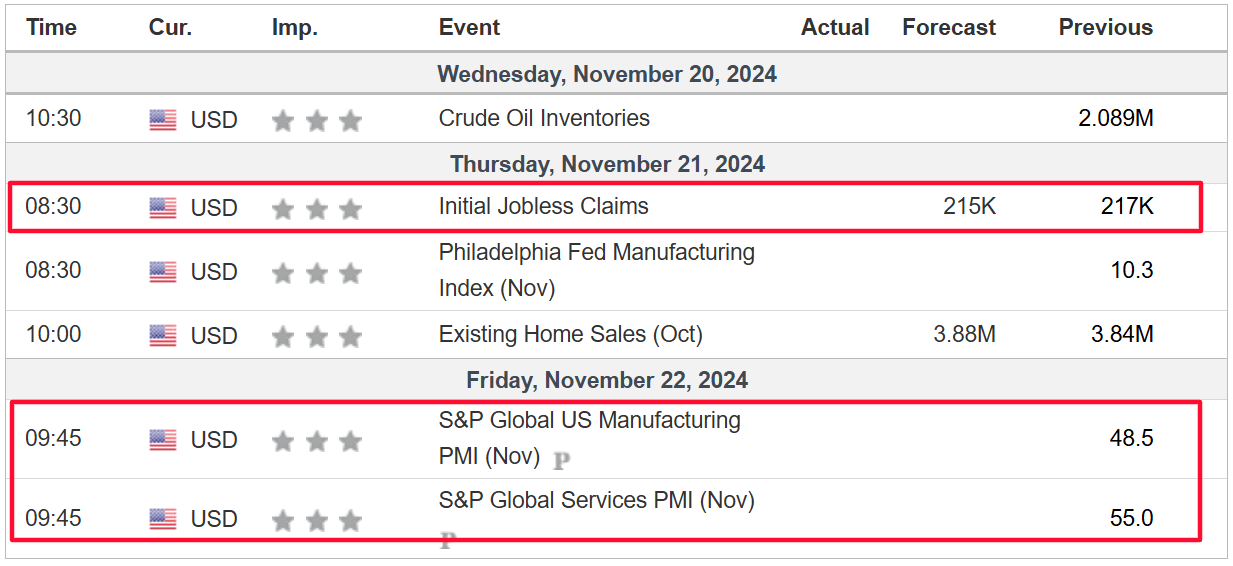Open S&P Global US Manufacturing PMI event
1233x566 pixels.
(x=590, y=439)
